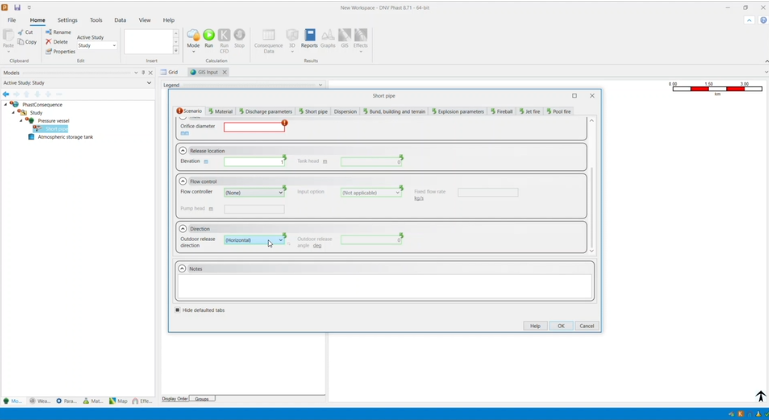Click the OK button
Image resolution: width=769 pixels, height=420 pixels.
(561, 326)
